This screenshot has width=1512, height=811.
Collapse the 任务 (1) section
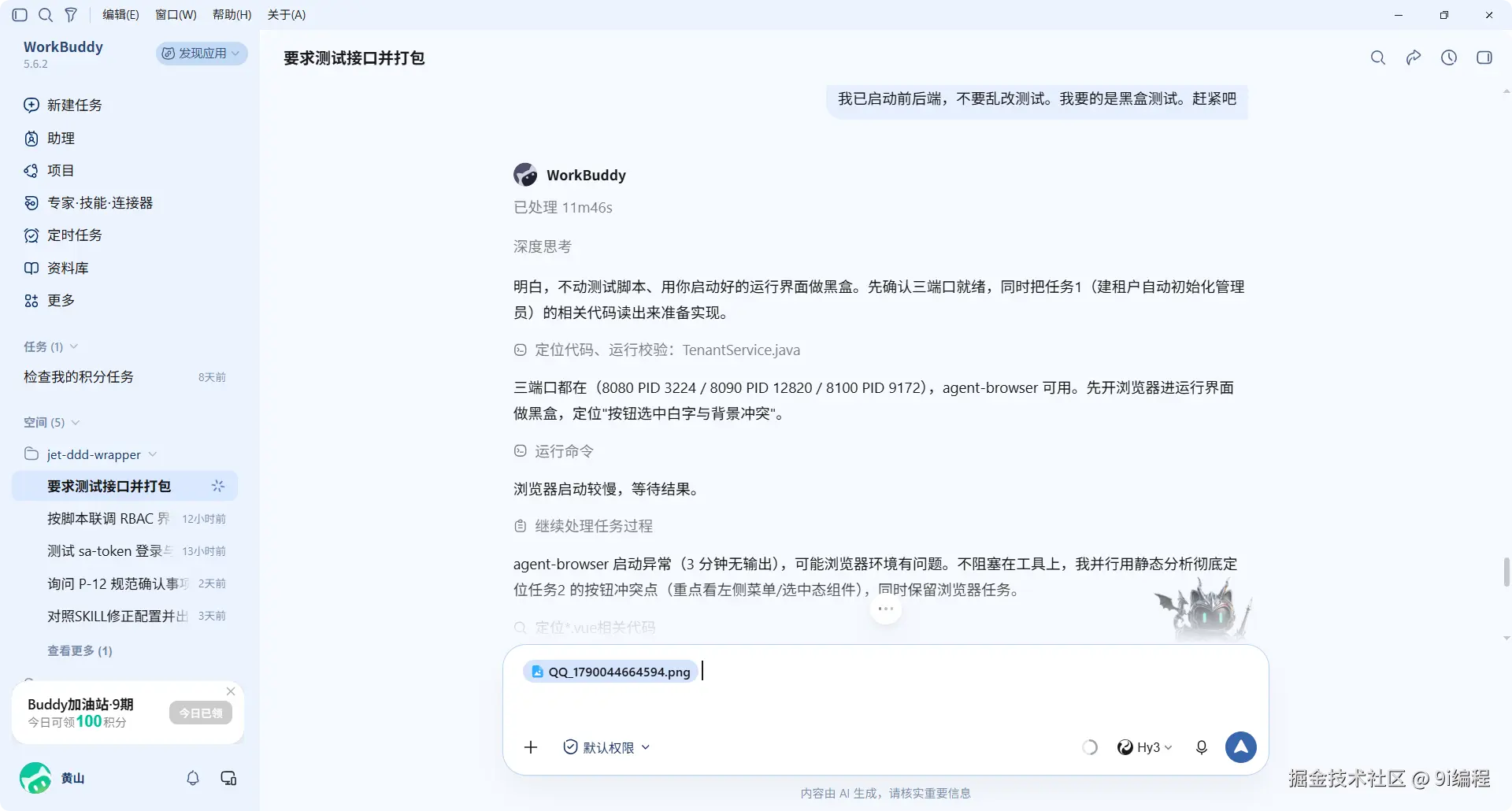50,347
